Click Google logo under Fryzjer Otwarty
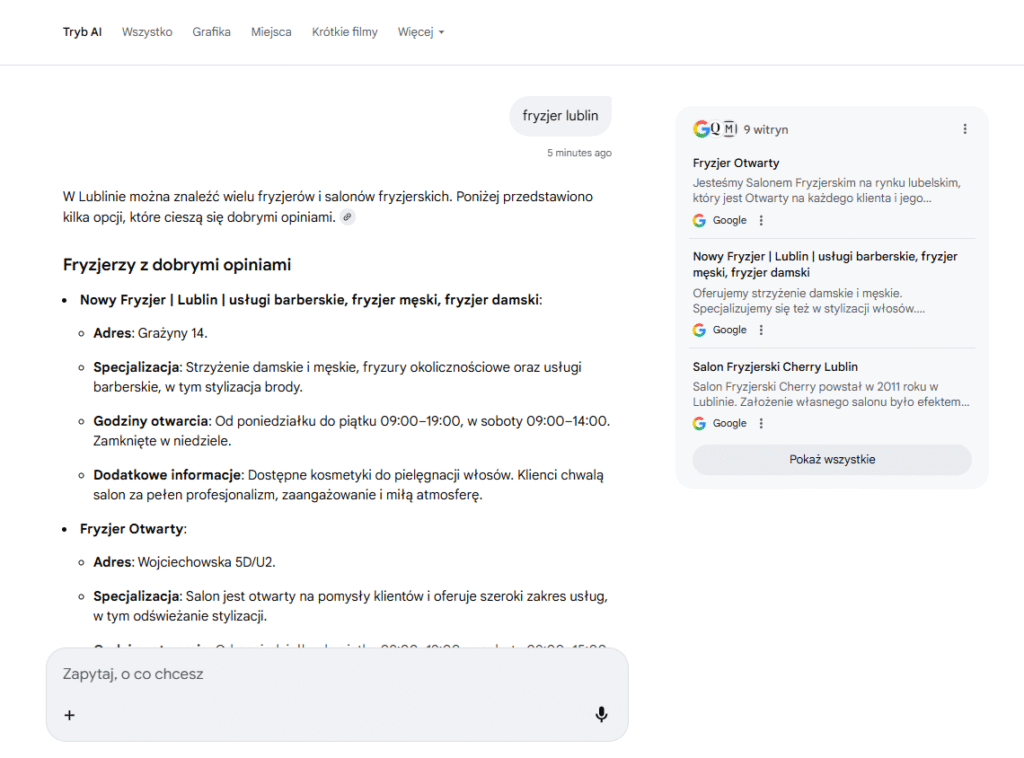This screenshot has height=758, width=1024. tap(700, 220)
